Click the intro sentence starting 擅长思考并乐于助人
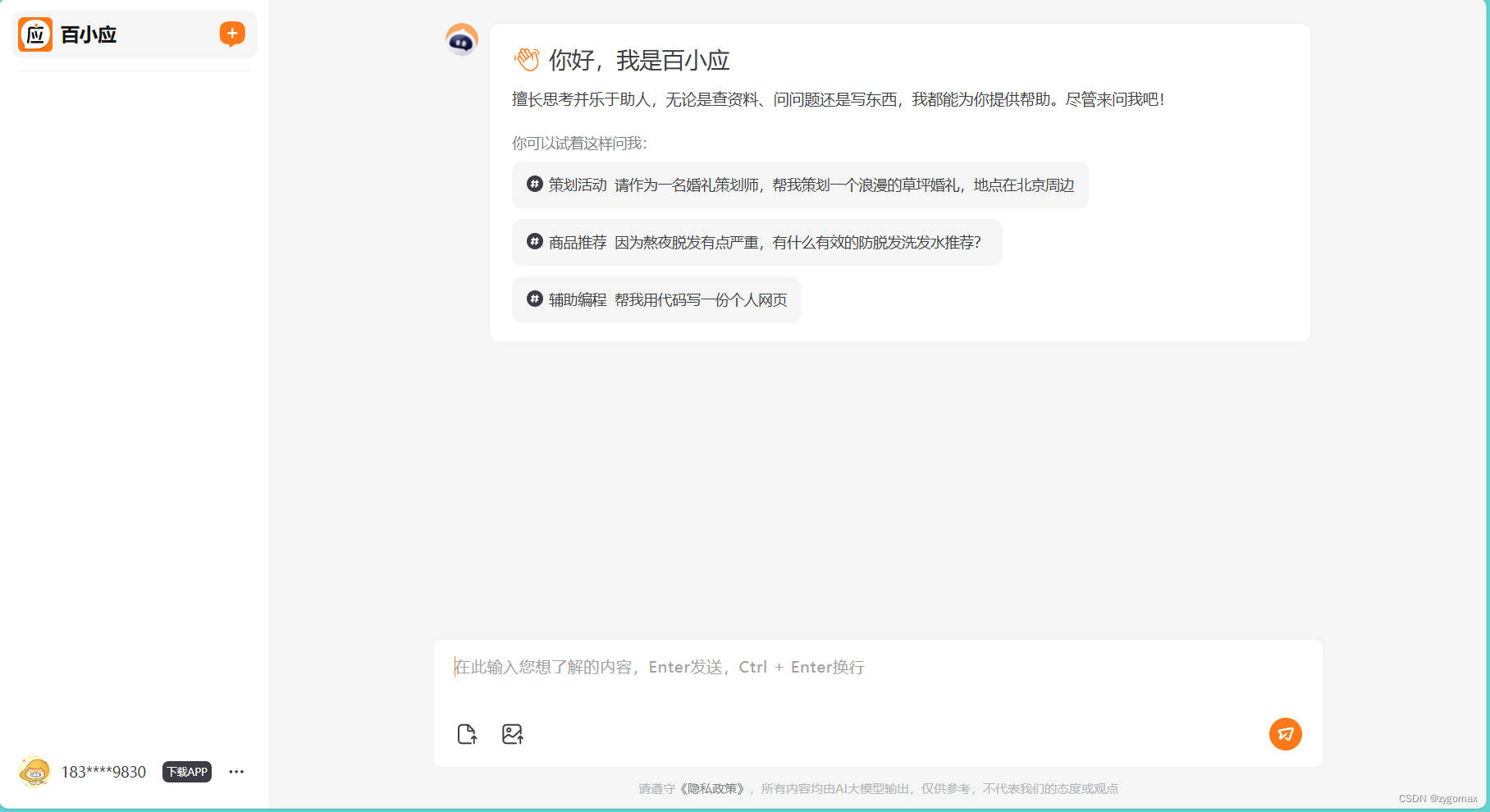Viewport: 1490px width, 812px height. [838, 99]
